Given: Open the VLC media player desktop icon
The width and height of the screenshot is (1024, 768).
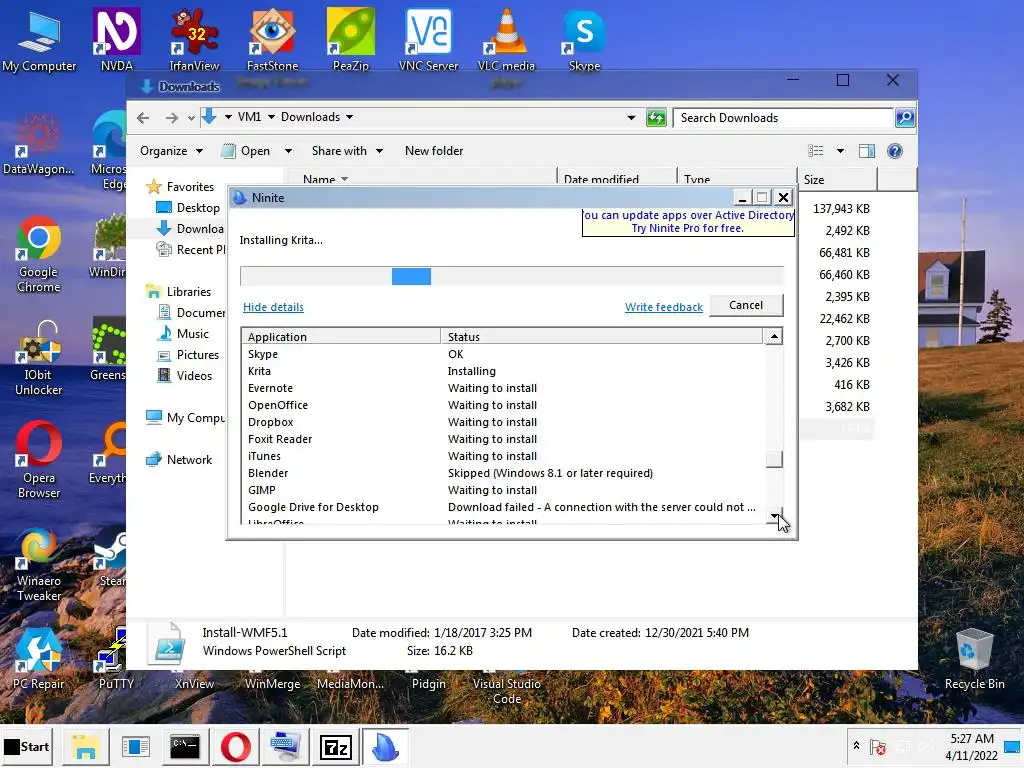Looking at the screenshot, I should (x=506, y=39).
